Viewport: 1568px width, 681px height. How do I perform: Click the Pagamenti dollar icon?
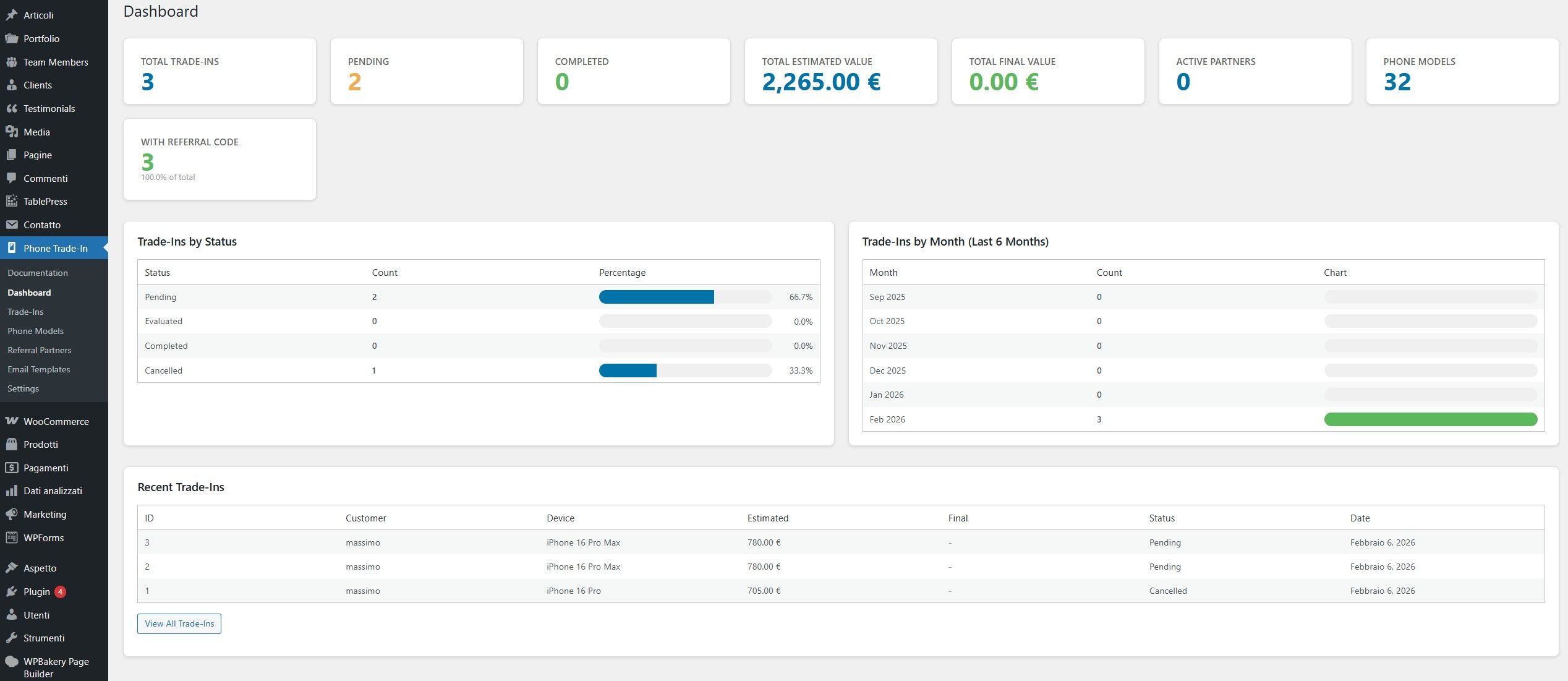[11, 468]
